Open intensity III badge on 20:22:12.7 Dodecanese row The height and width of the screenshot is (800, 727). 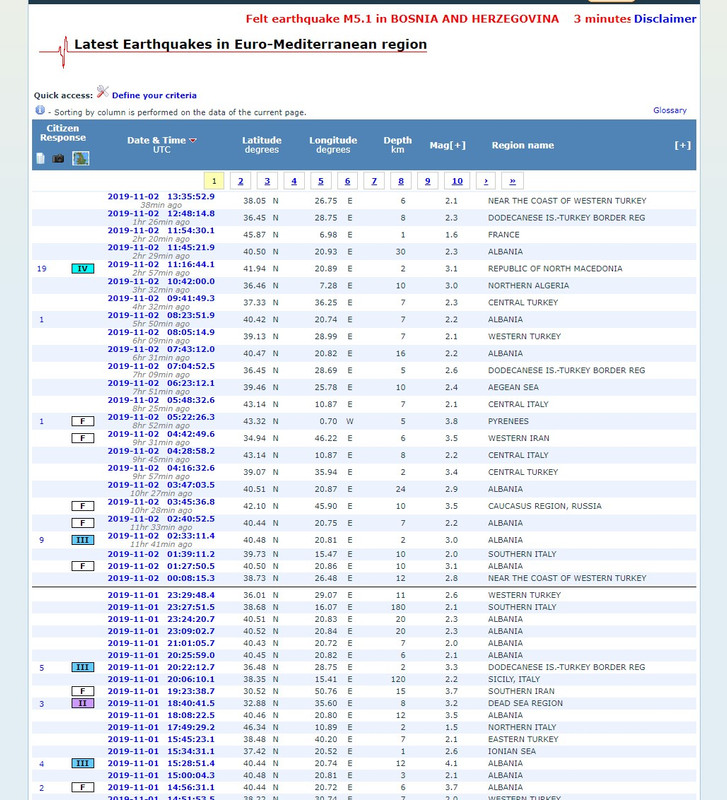[x=83, y=667]
